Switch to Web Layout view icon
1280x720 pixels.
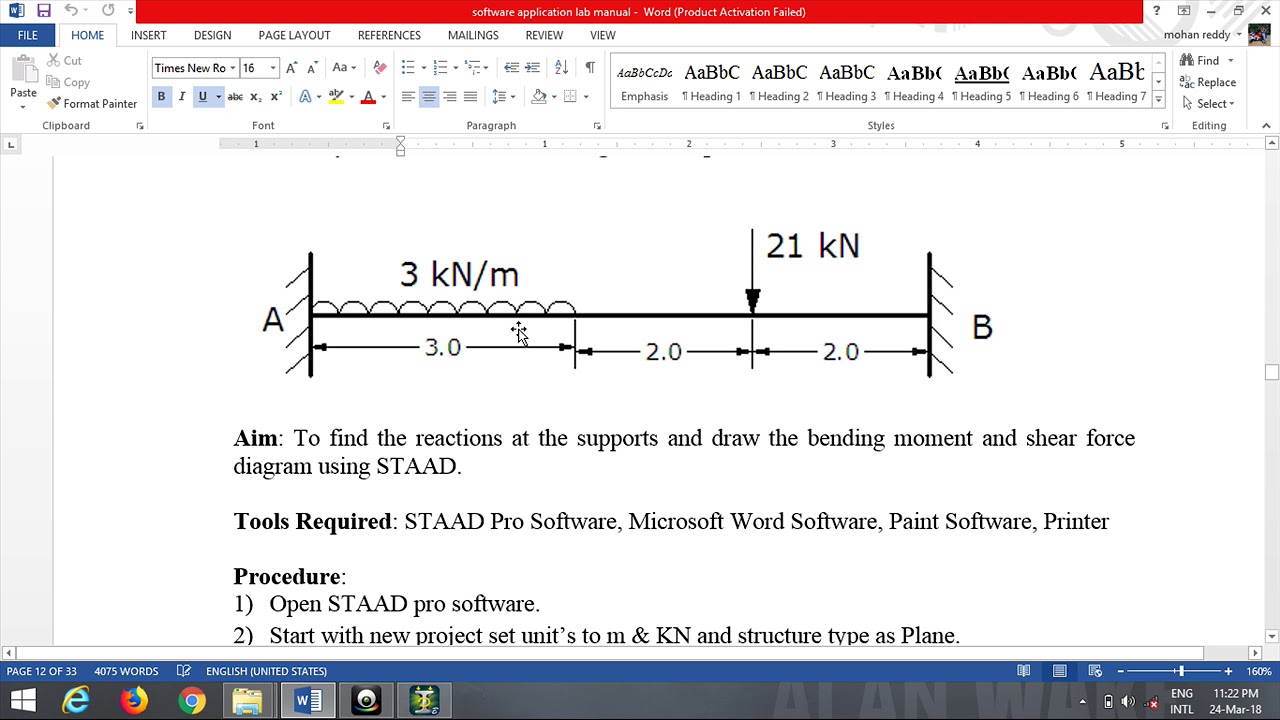[1095, 671]
